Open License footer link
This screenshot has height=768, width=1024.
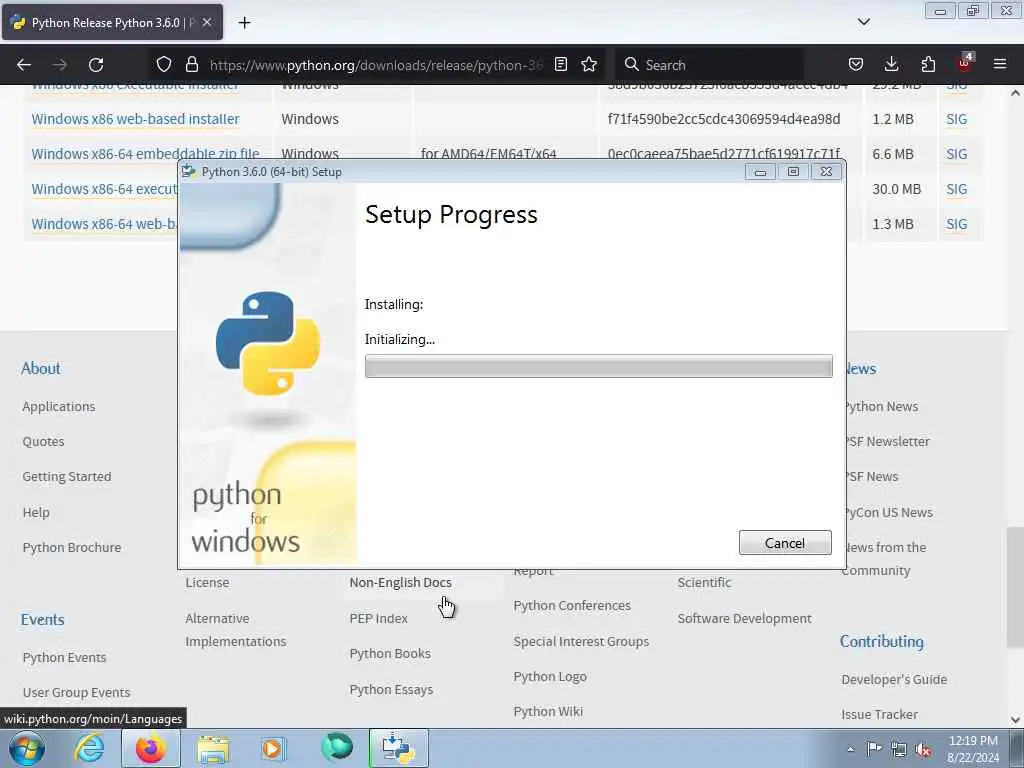[x=207, y=583]
